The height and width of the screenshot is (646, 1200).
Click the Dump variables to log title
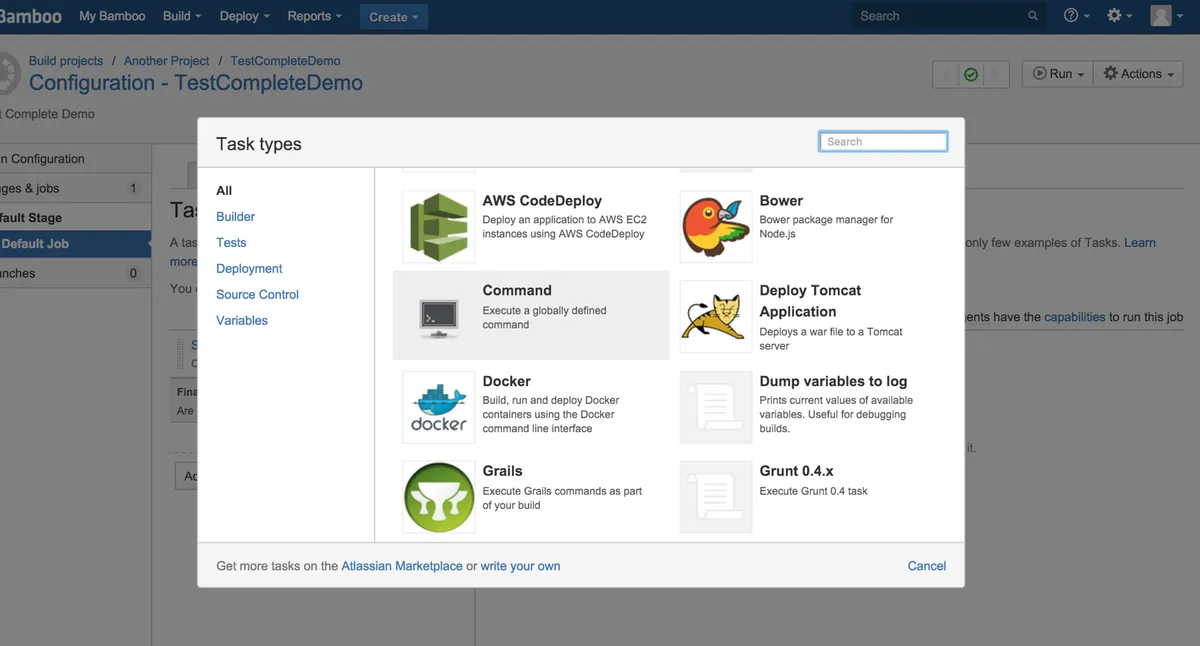(833, 381)
